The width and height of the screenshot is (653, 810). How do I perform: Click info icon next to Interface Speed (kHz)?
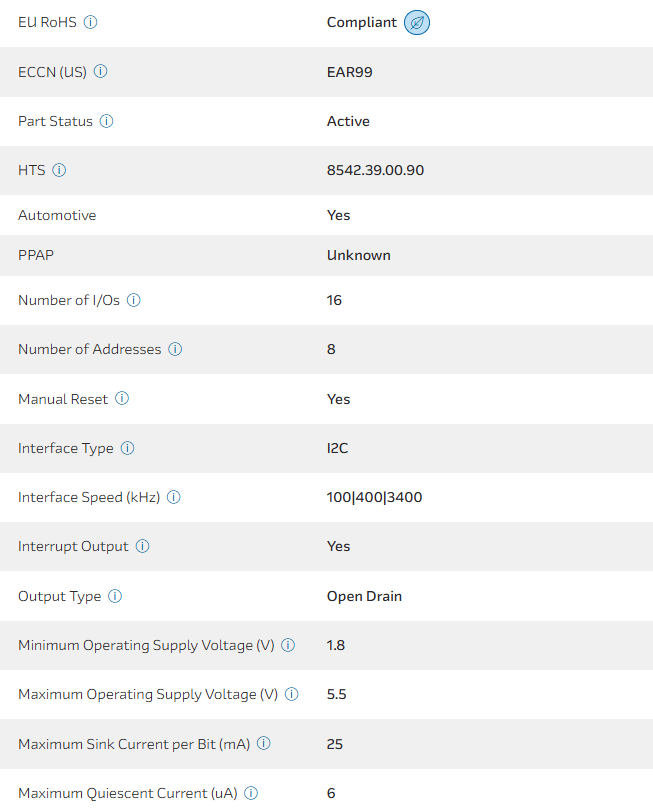coord(173,497)
